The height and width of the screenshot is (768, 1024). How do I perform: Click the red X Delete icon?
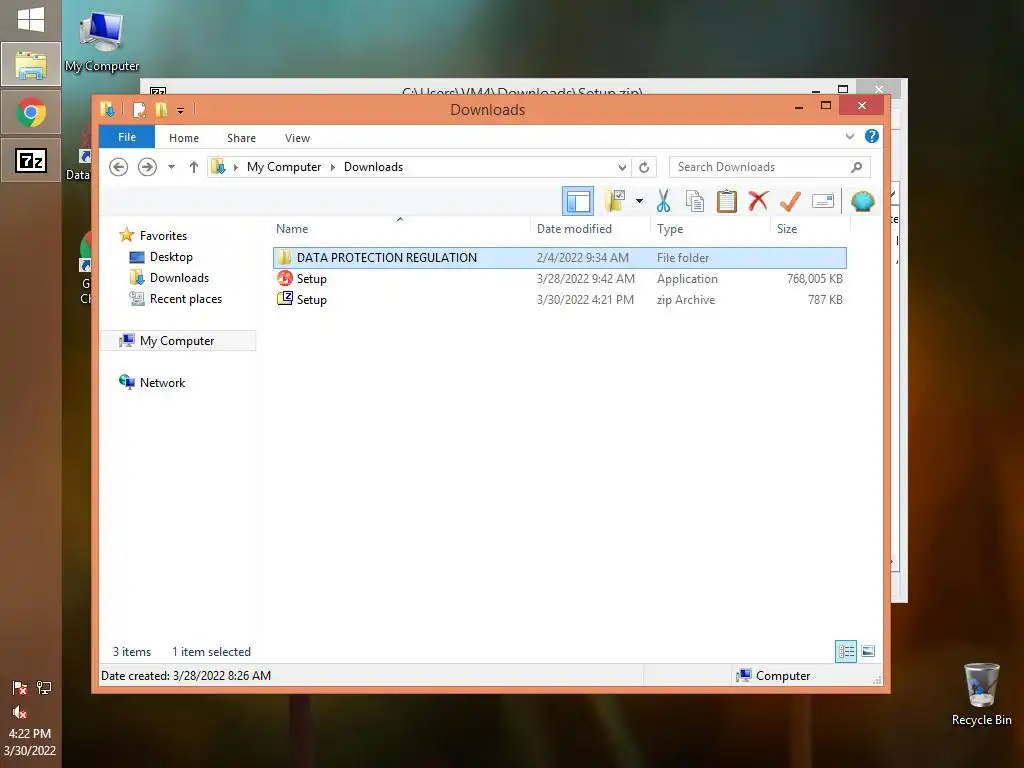(758, 201)
